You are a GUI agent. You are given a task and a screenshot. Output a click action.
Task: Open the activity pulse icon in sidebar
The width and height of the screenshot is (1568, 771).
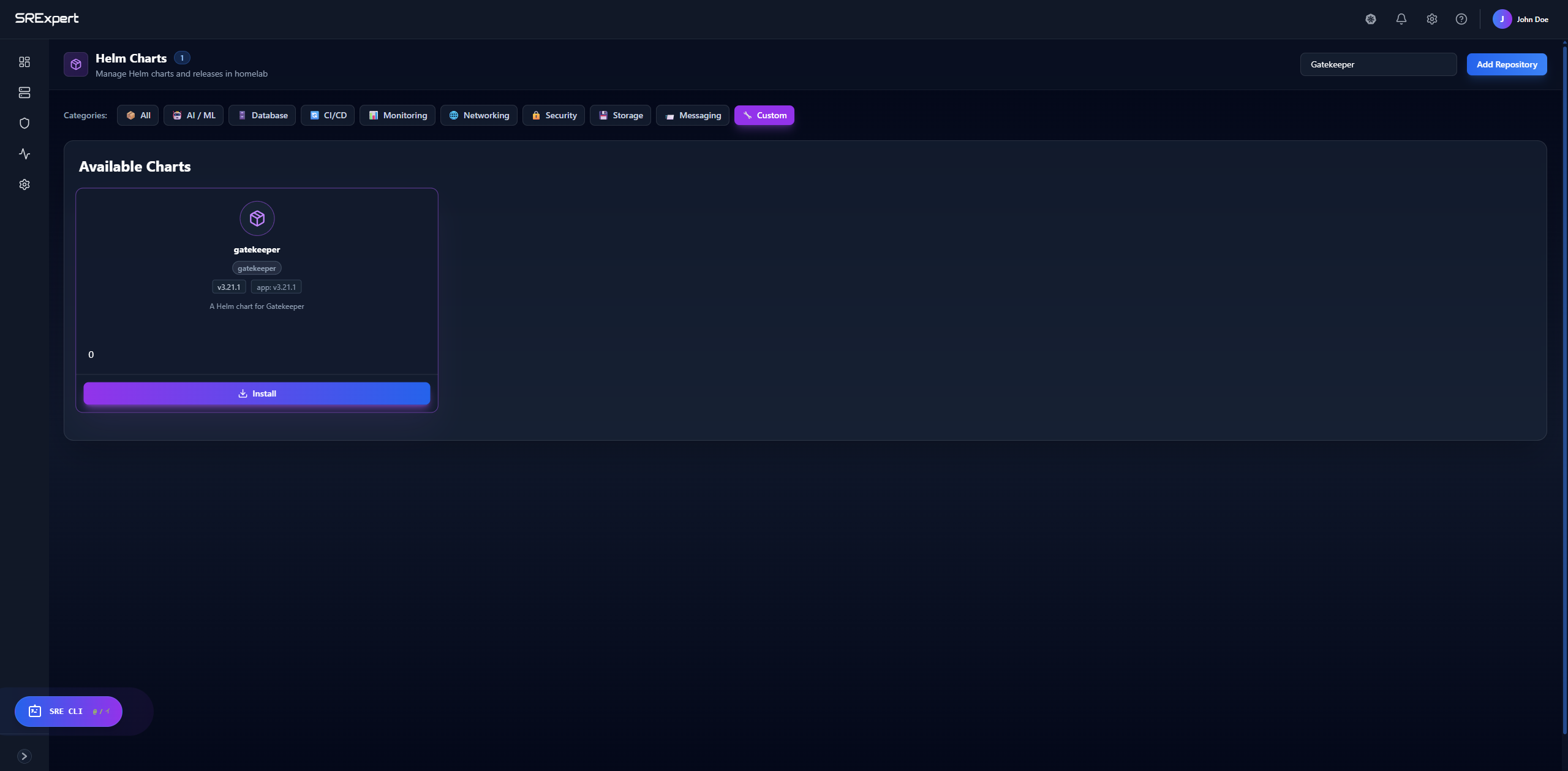[24, 154]
